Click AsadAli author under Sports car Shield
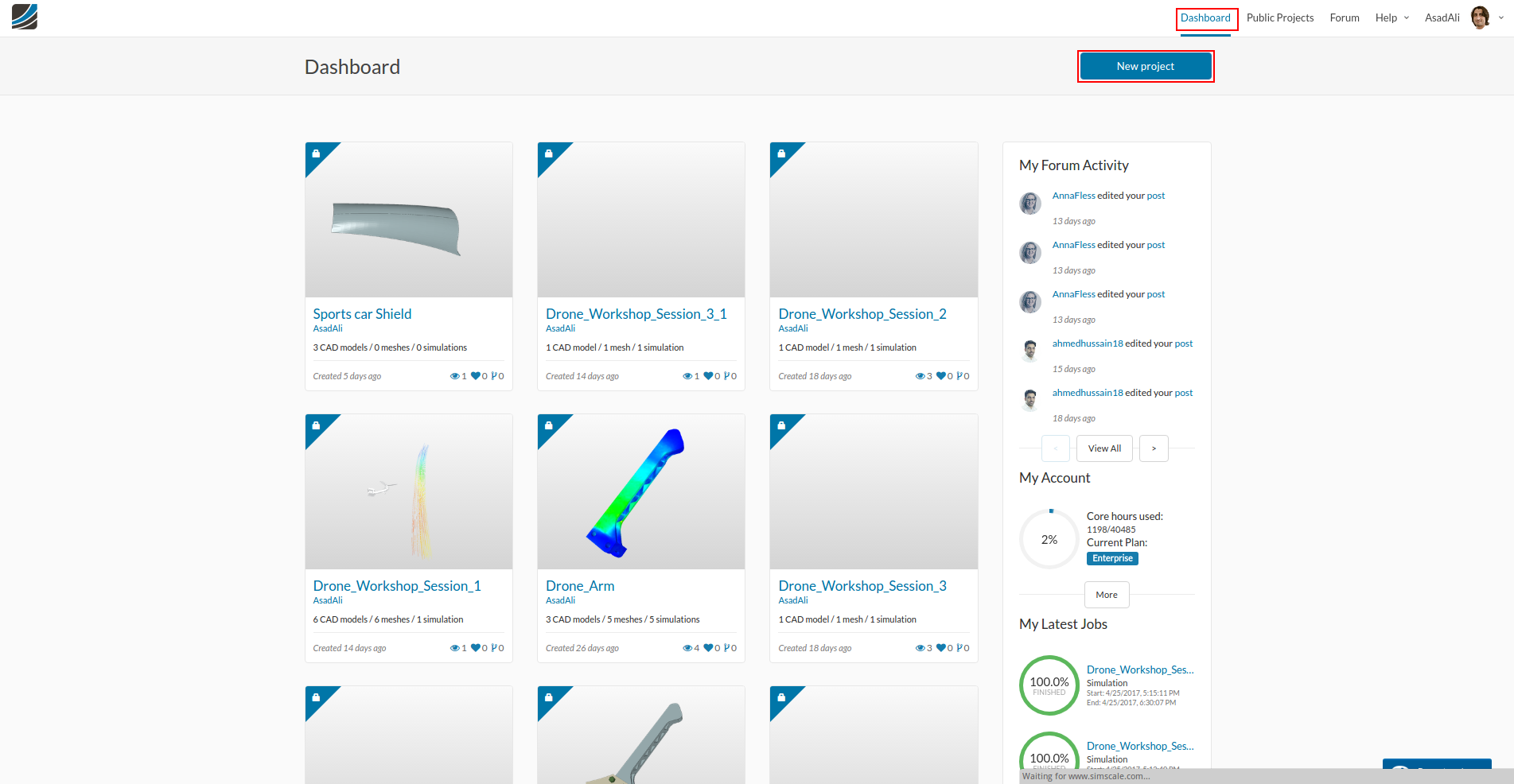Image resolution: width=1514 pixels, height=784 pixels. (x=328, y=328)
